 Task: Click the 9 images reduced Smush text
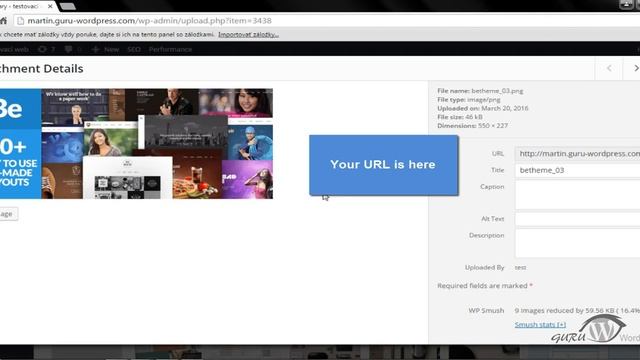point(577,311)
